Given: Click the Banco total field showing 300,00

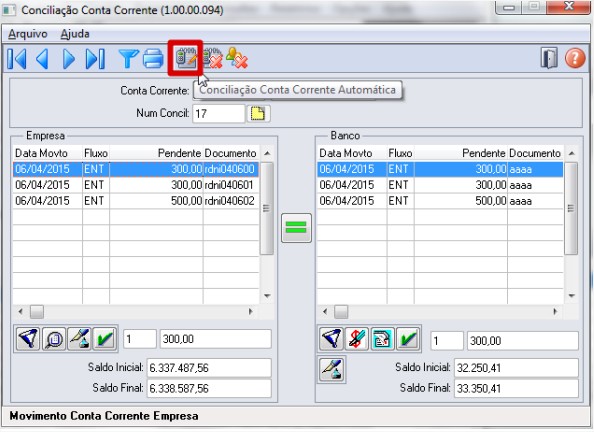Looking at the screenshot, I should [523, 341].
